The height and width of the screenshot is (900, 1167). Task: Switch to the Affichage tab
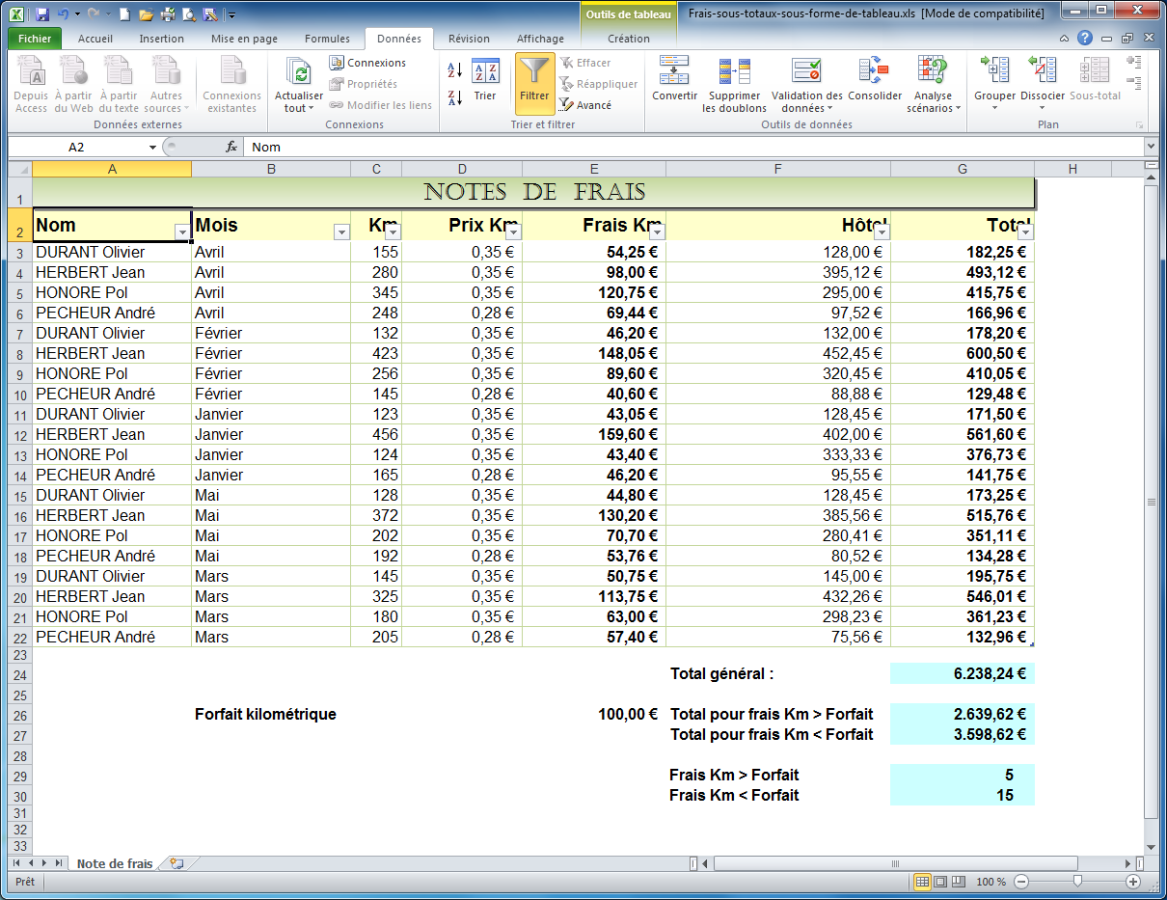tap(540, 39)
